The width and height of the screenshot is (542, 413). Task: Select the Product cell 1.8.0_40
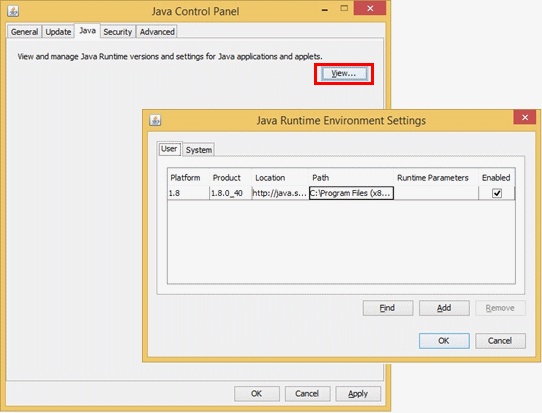click(x=231, y=193)
